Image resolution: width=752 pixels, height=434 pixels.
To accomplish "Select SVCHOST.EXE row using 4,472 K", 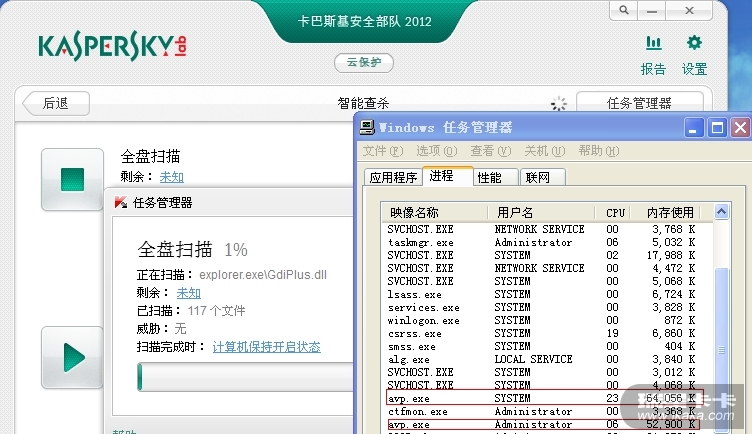I will 541,268.
